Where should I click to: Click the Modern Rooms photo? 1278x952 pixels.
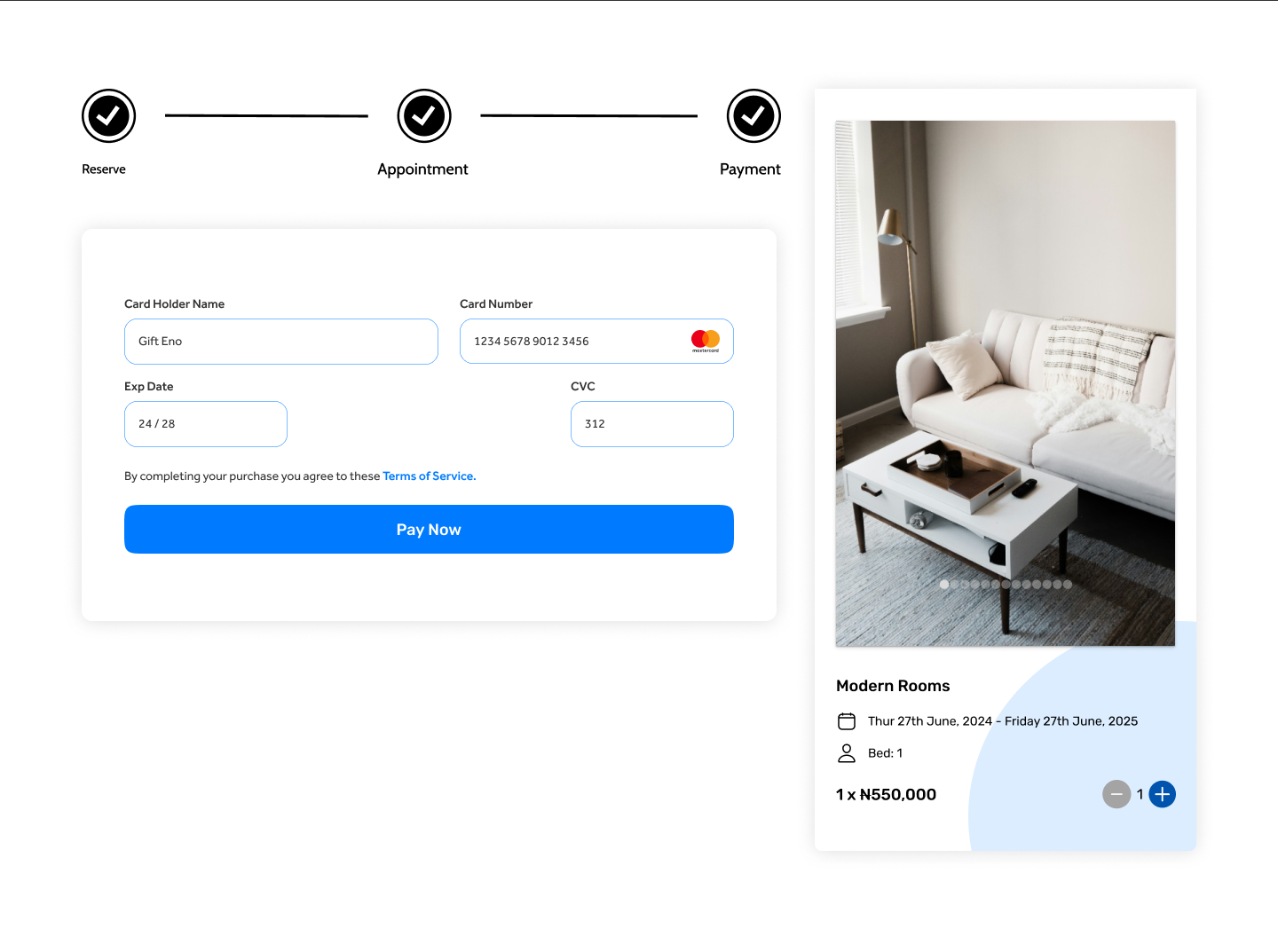coord(1006,383)
